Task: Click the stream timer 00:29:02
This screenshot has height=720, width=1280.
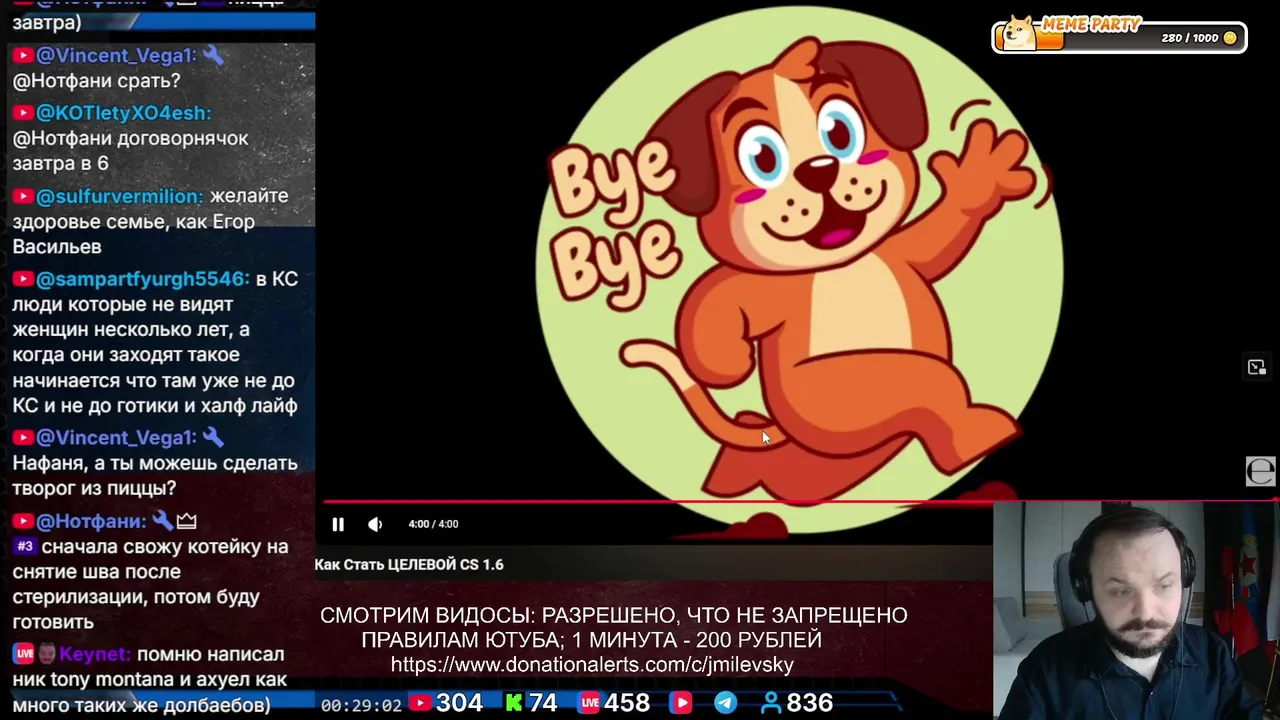Action: click(361, 705)
